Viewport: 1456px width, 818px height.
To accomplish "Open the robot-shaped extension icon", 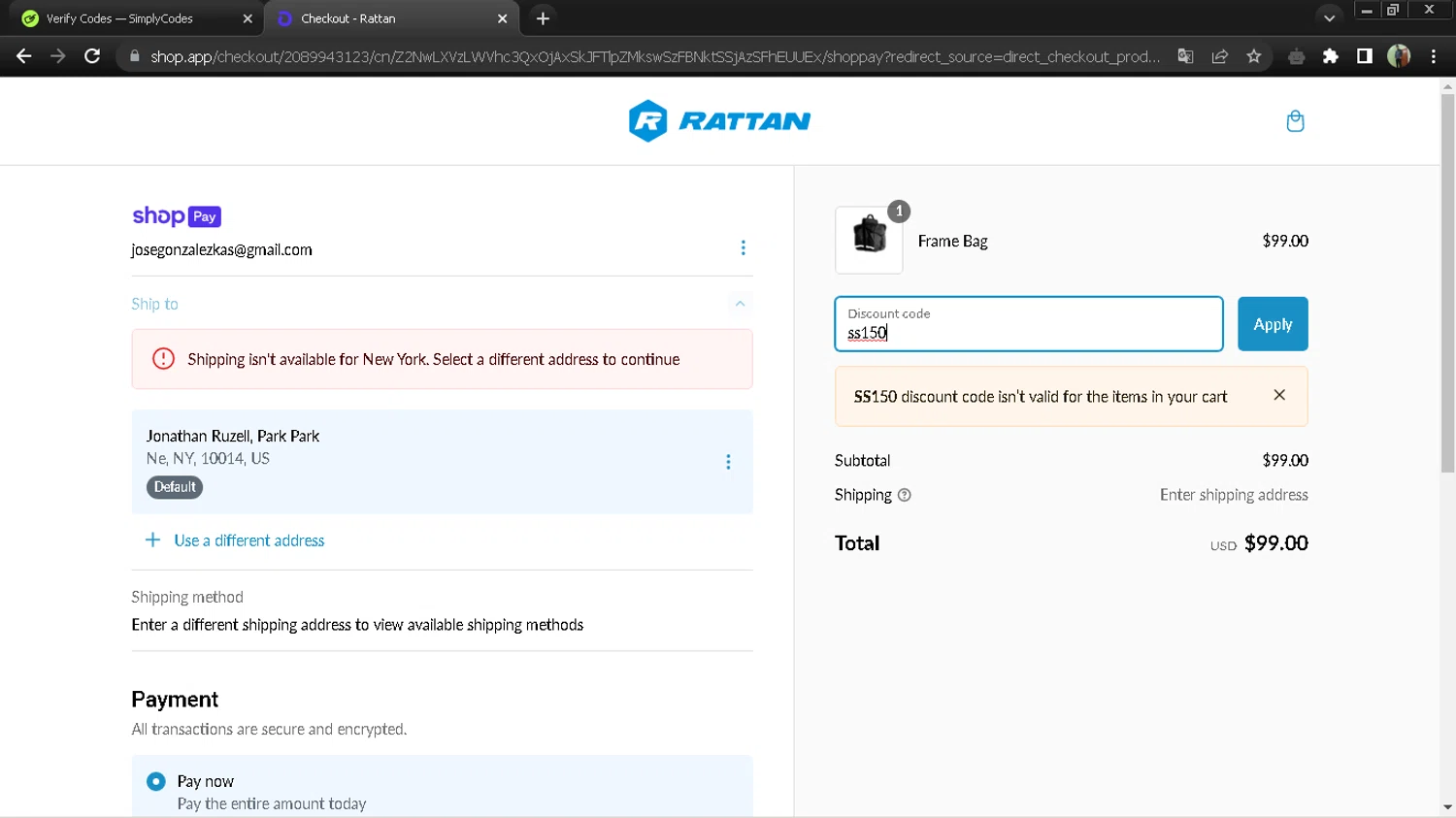I will pos(1296,56).
